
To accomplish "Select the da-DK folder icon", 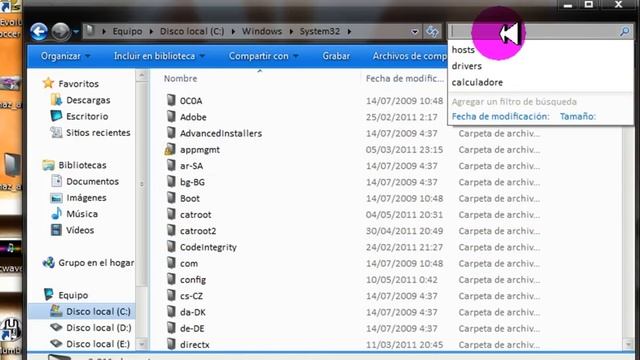I will (171, 312).
